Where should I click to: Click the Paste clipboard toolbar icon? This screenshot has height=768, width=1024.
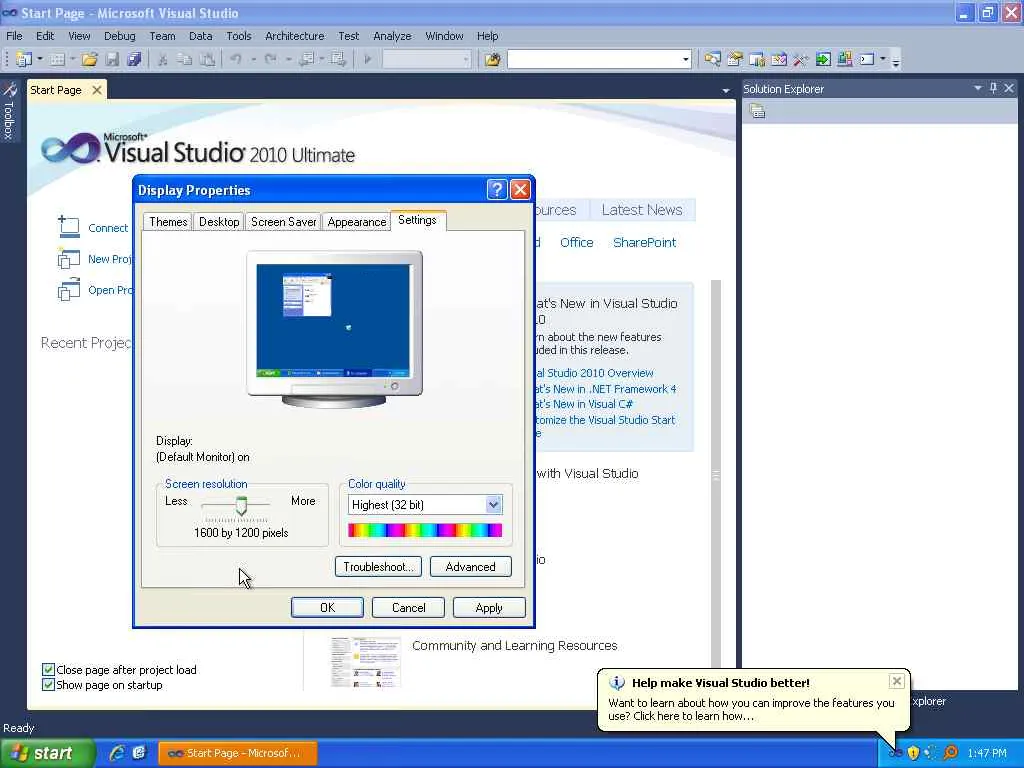point(207,59)
